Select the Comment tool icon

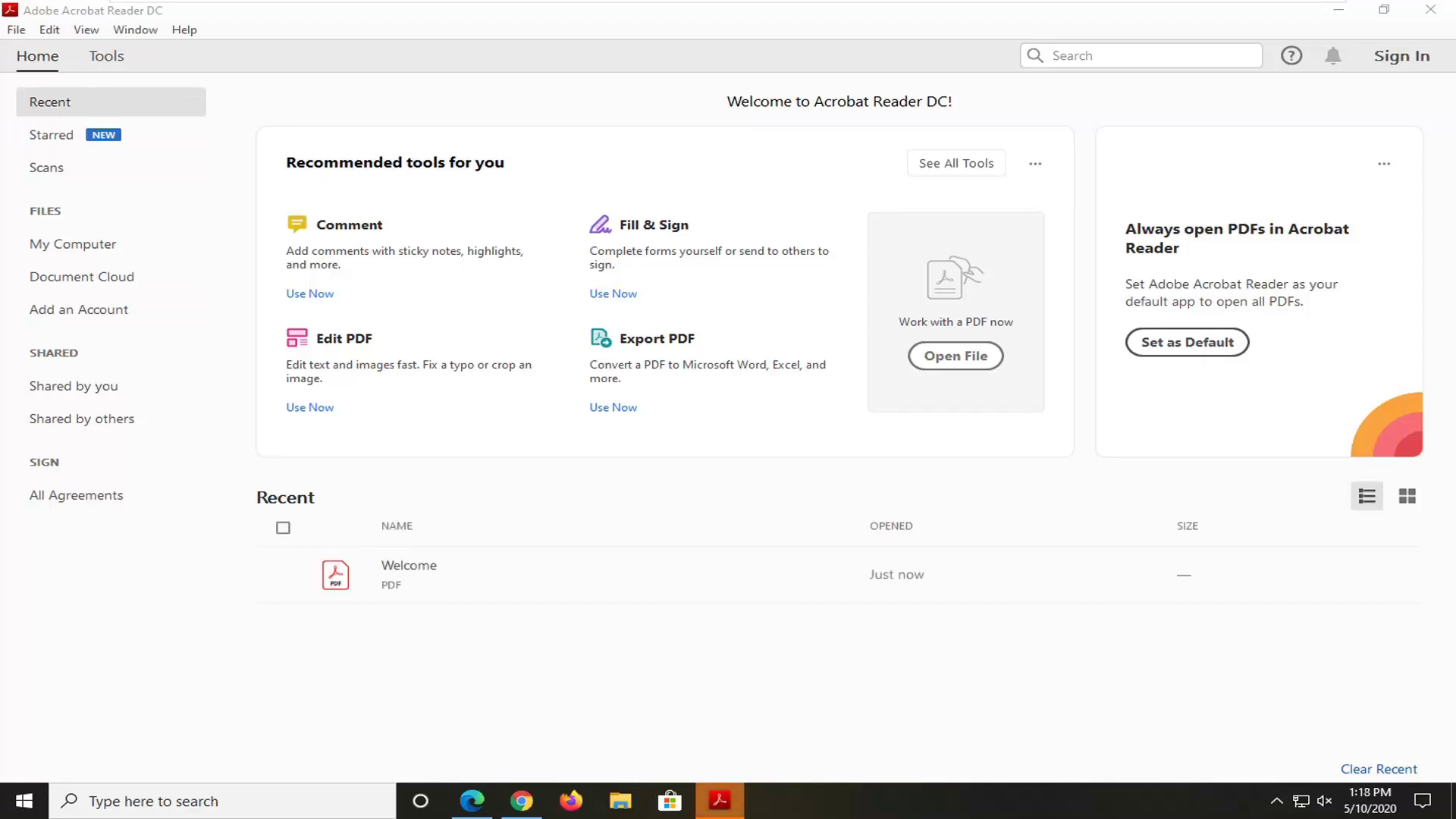coord(297,224)
